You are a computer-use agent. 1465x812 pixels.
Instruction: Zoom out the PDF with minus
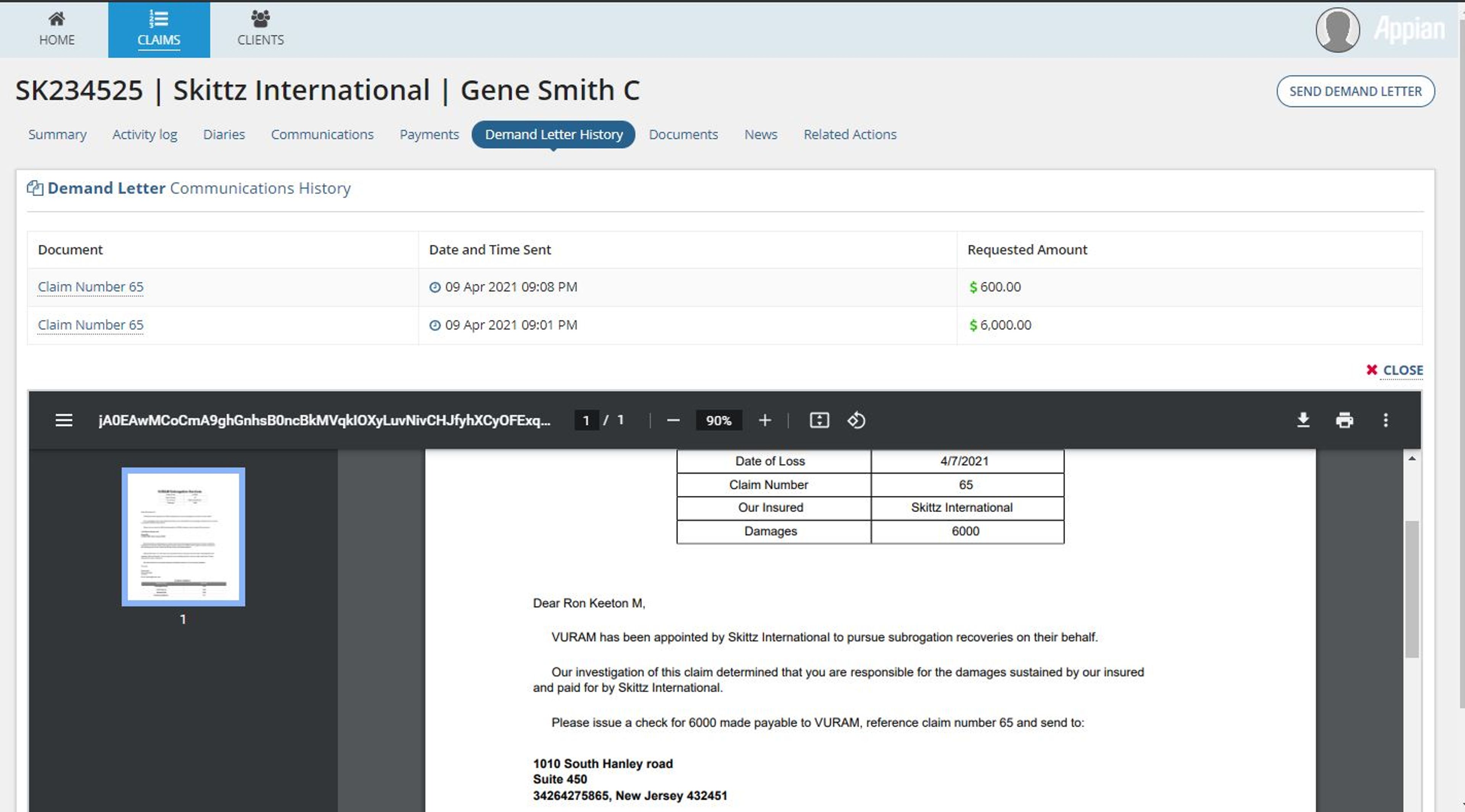click(673, 420)
